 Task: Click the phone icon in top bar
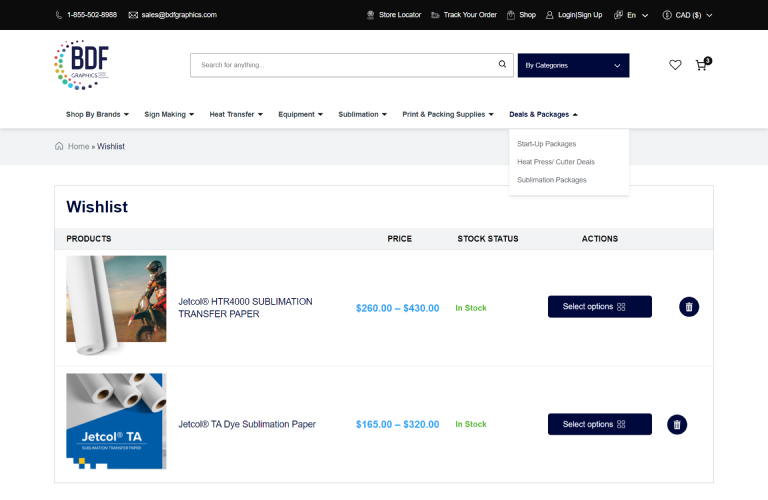59,15
